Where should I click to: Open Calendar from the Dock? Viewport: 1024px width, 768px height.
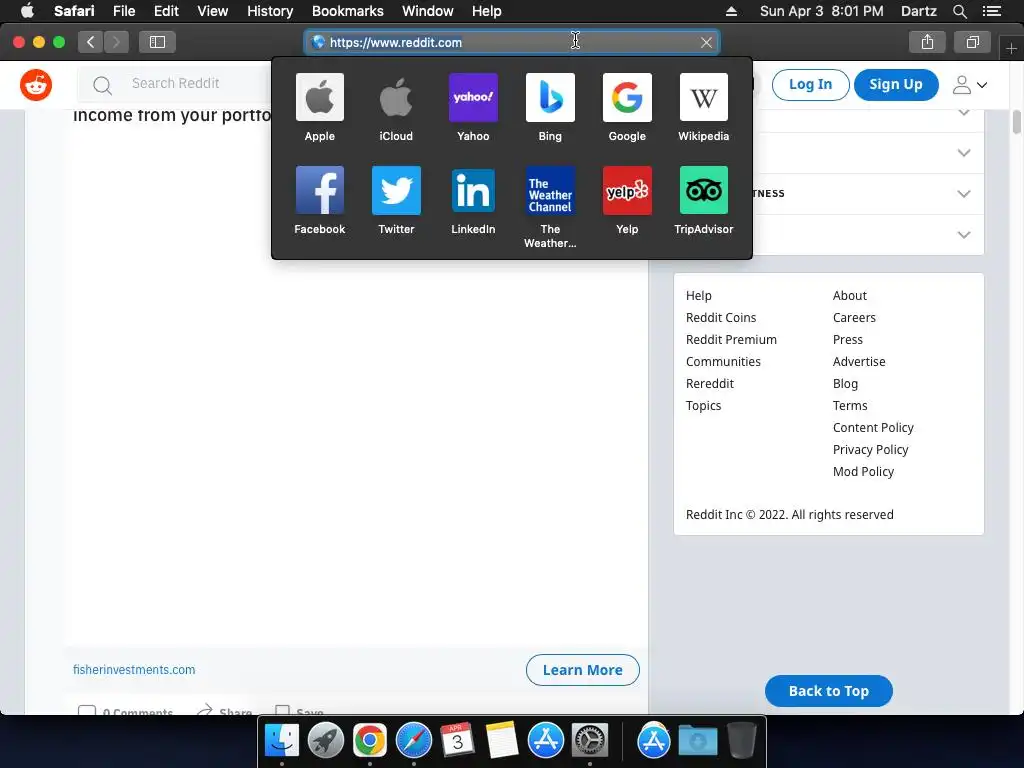pos(458,741)
